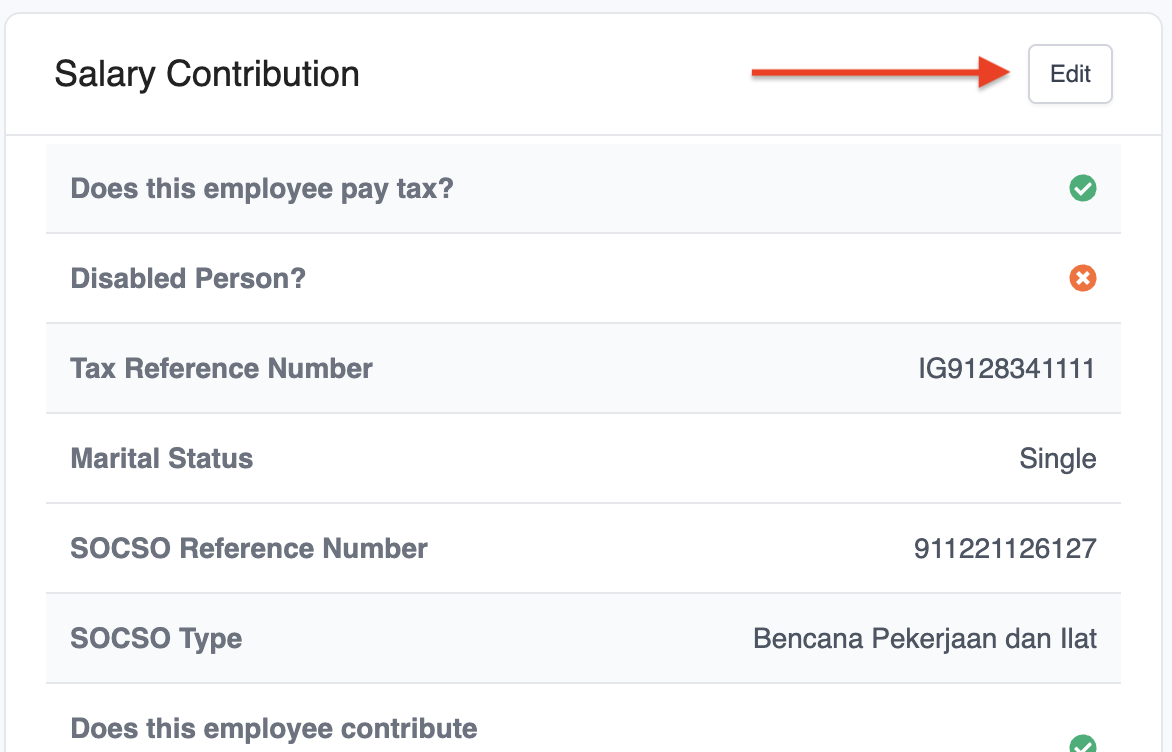The image size is (1172, 752).
Task: Select tax reference value IG9128341111
Action: [1007, 368]
